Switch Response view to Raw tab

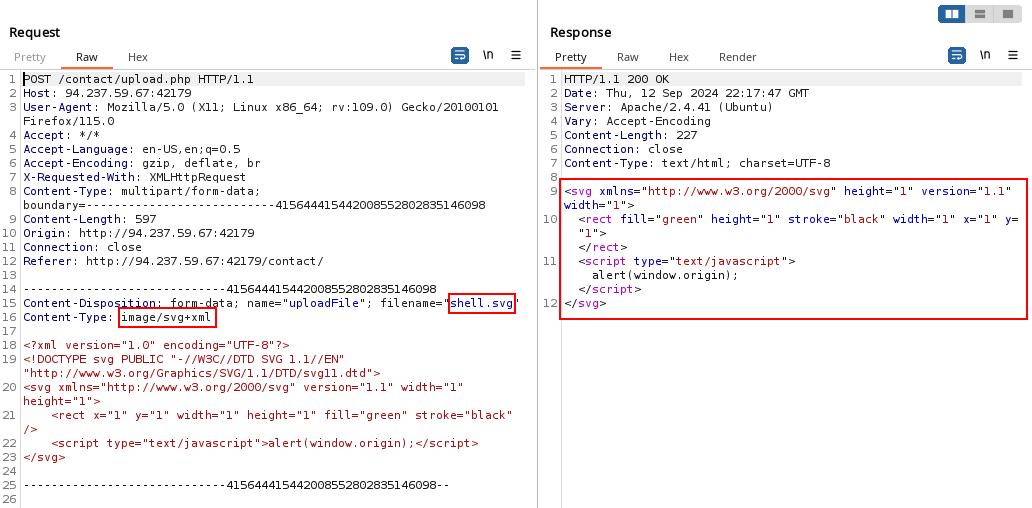(x=627, y=57)
